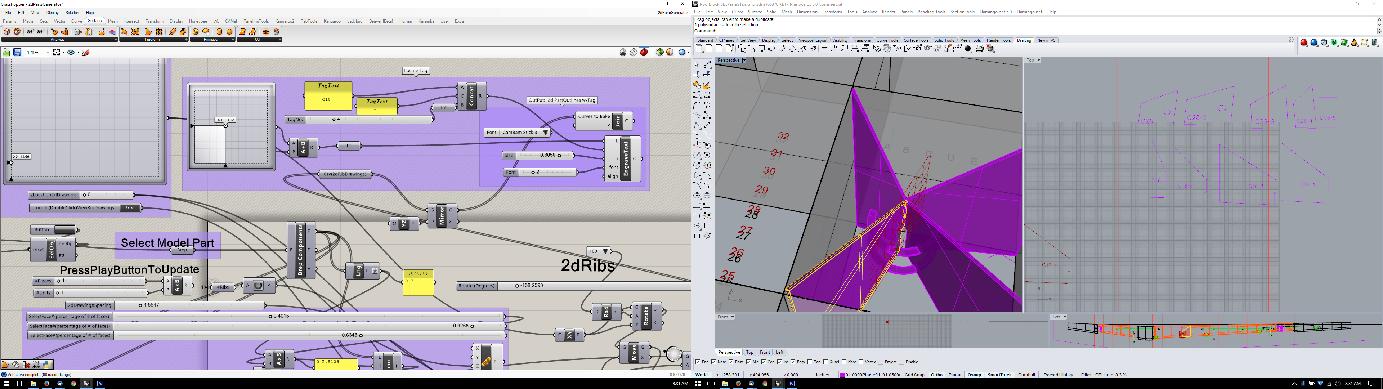Click the 'PressPlayButtonToUpdate' note text
This screenshot has width=1383, height=389.
click(x=129, y=270)
